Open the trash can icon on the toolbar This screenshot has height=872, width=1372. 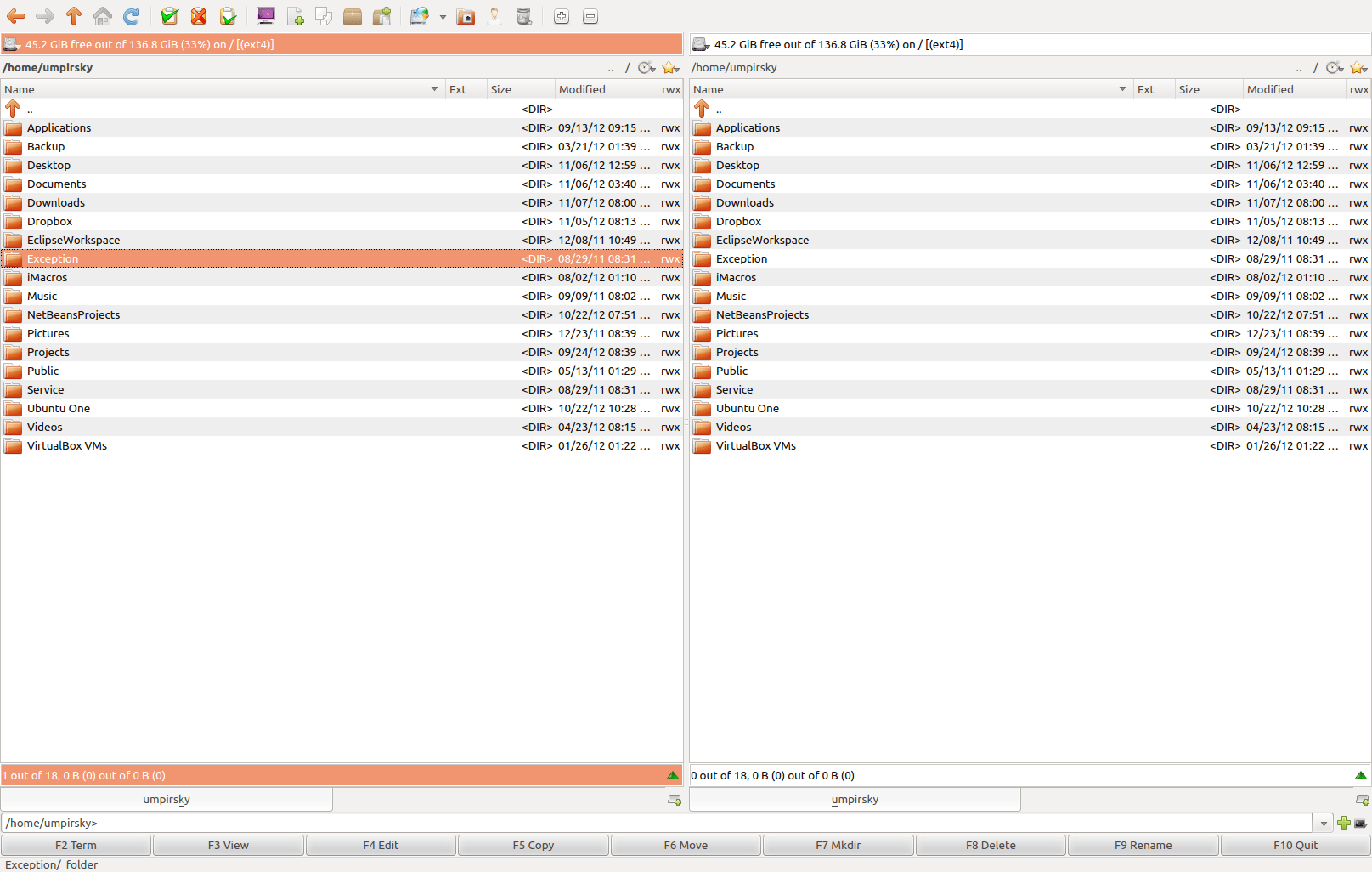(x=524, y=16)
